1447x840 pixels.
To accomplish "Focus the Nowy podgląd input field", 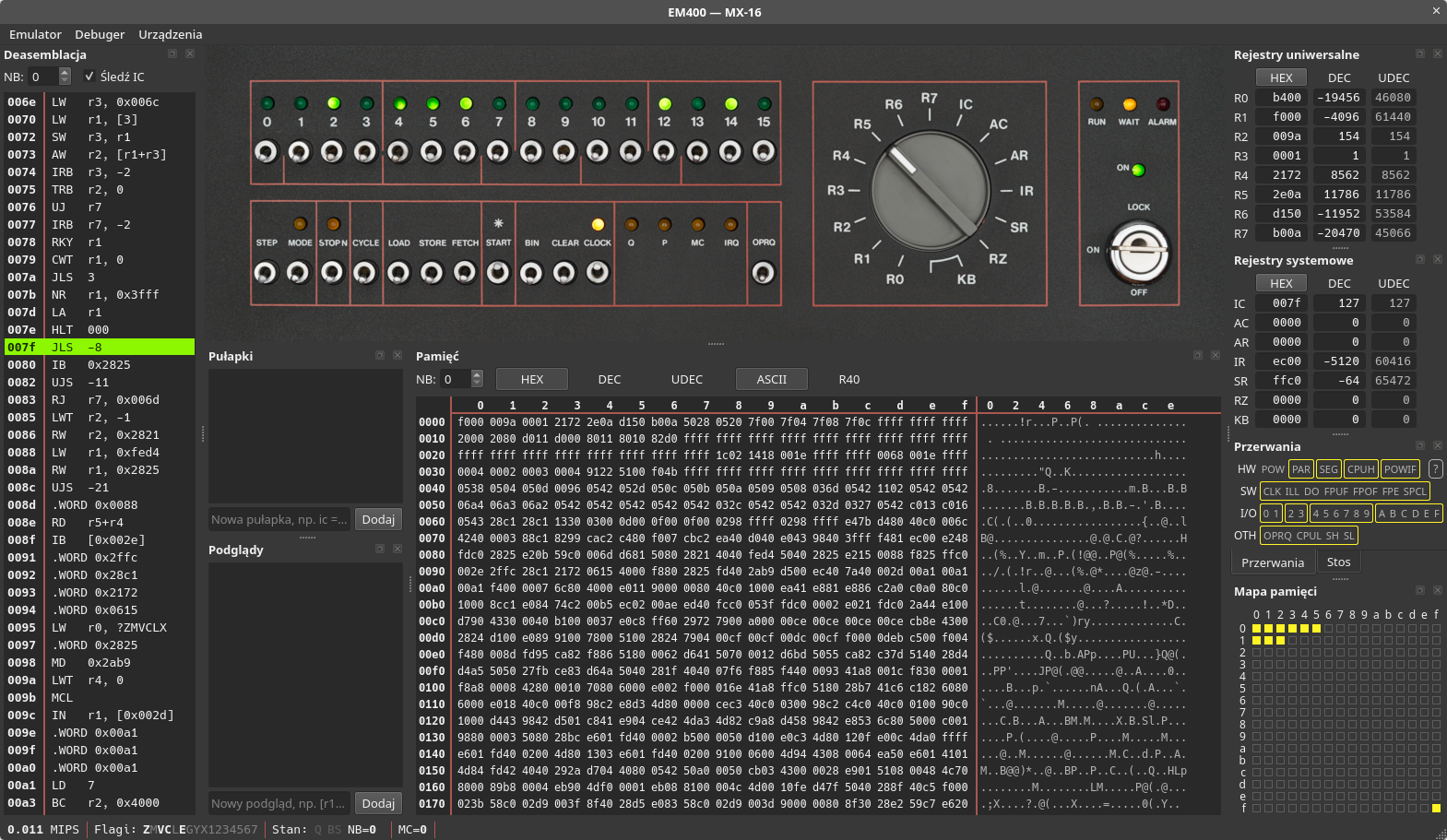I will pyautogui.click(x=279, y=803).
